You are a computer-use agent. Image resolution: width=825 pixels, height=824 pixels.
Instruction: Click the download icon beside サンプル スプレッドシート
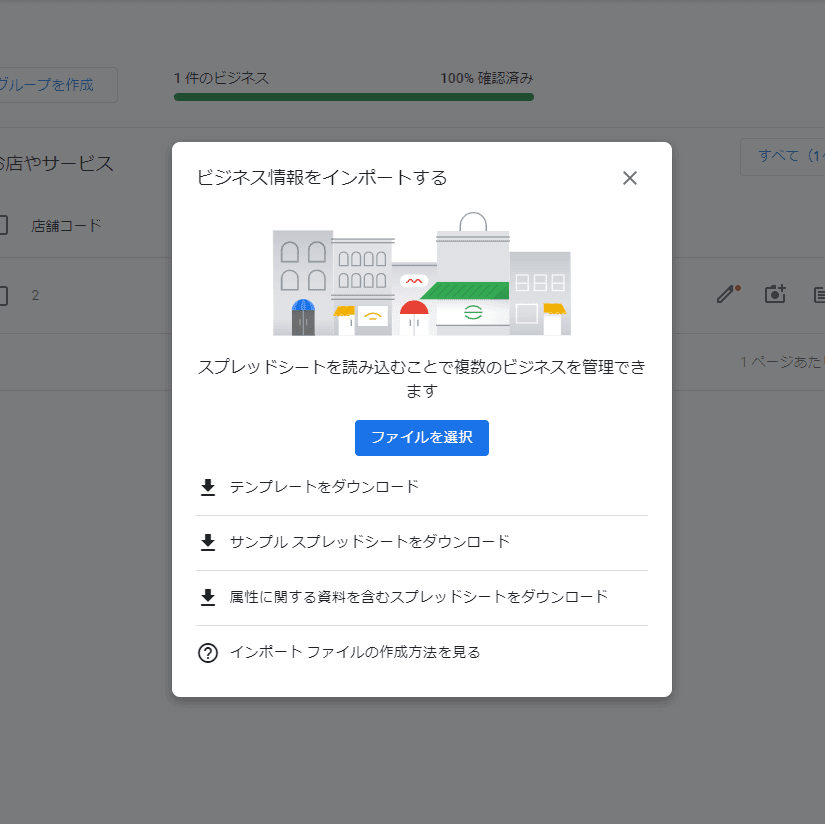208,543
